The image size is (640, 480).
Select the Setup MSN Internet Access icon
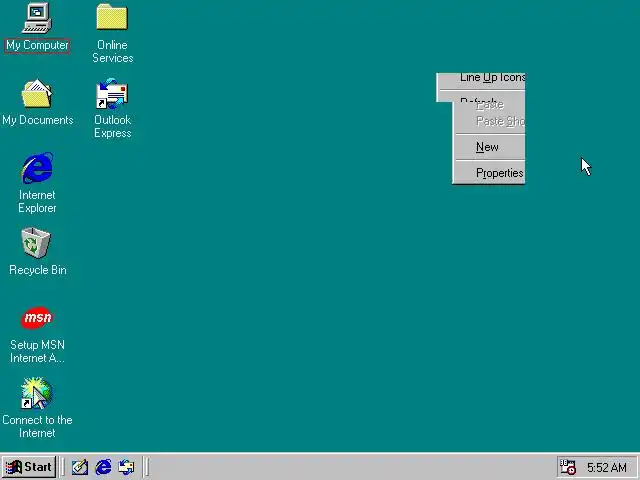(37, 318)
